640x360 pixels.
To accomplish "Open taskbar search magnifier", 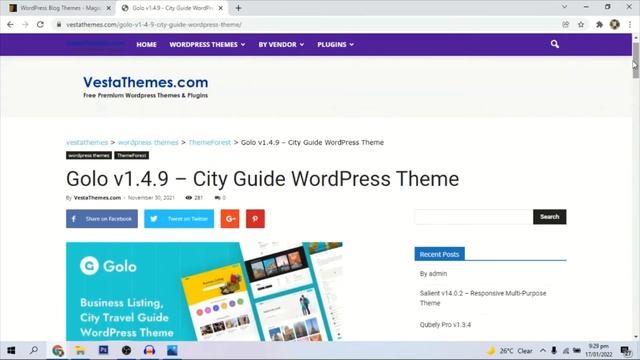I will click(x=34, y=350).
